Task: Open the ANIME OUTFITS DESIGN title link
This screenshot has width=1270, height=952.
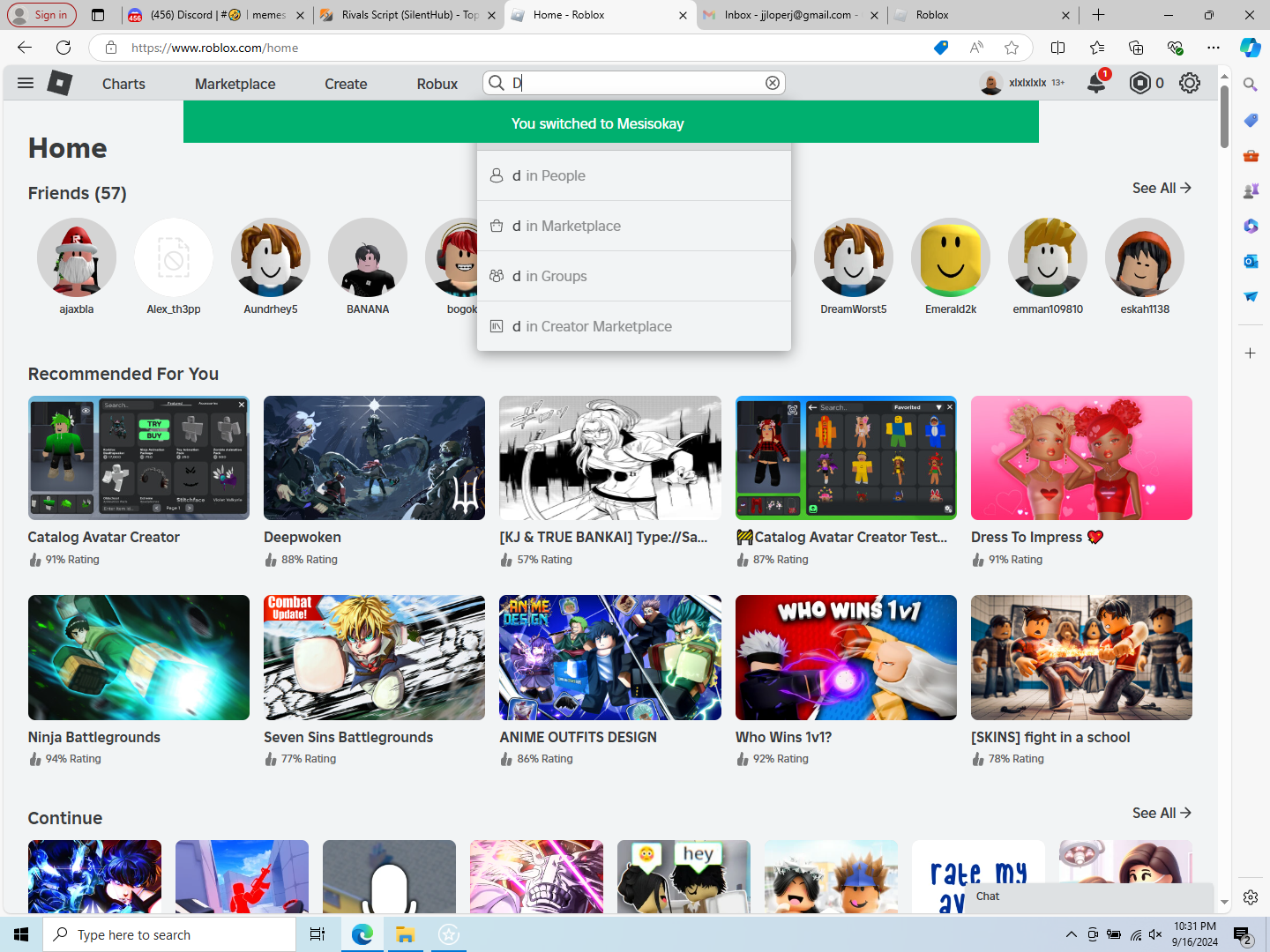Action: [579, 737]
